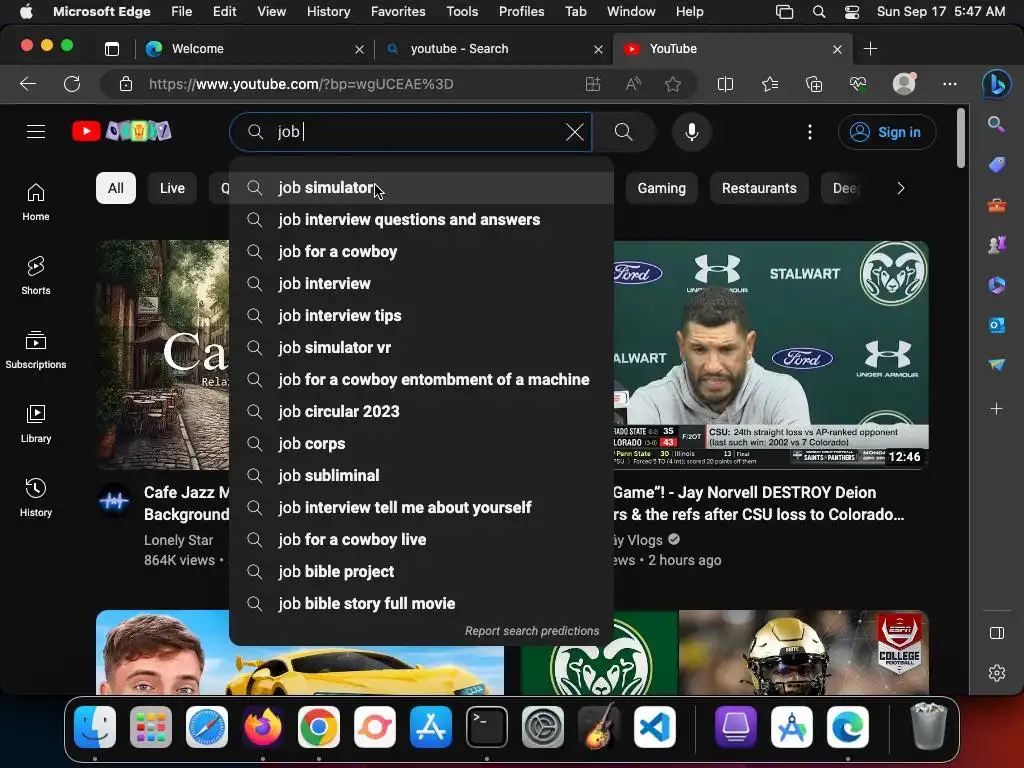Click the page vertical scrollbar
Image resolution: width=1024 pixels, height=768 pixels.
click(x=961, y=139)
